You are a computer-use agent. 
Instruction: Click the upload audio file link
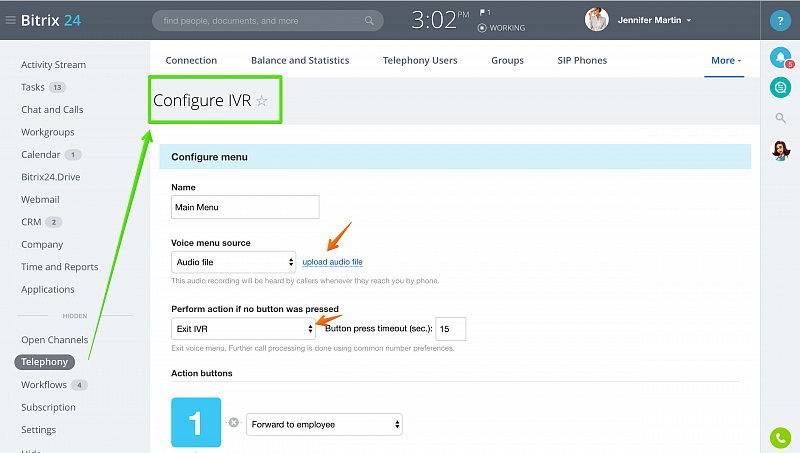(x=332, y=262)
